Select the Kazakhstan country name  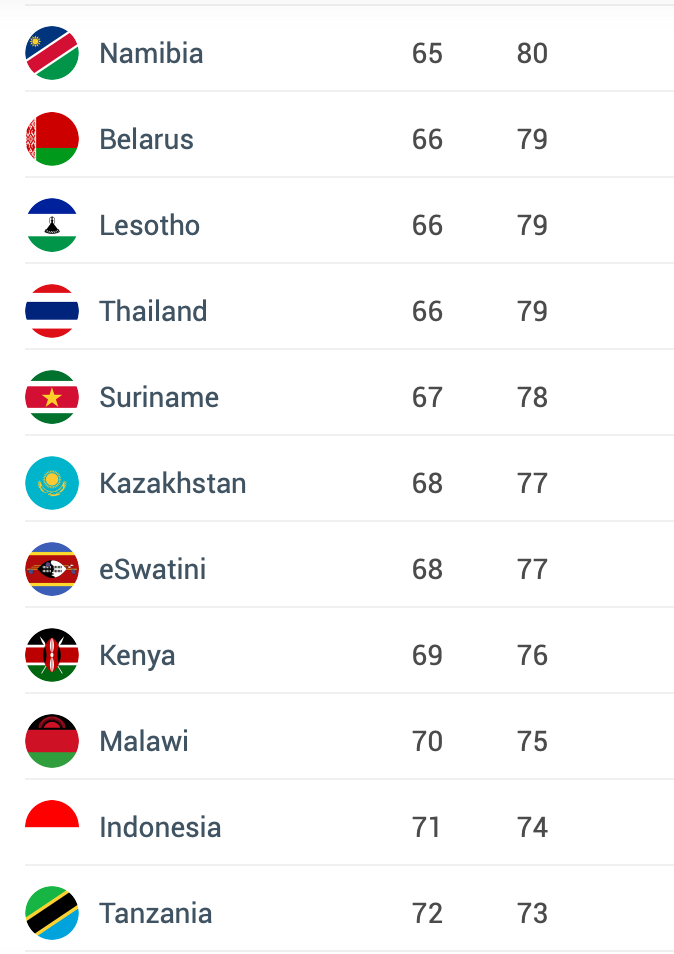click(x=173, y=483)
